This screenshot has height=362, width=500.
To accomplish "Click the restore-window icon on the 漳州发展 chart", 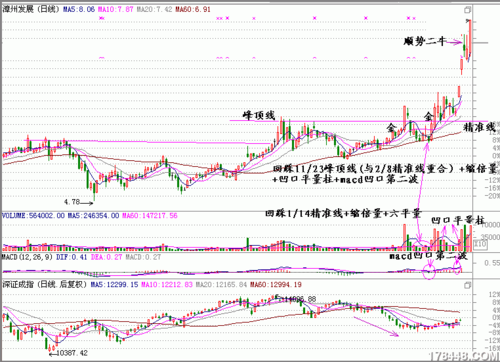I will tap(468, 10).
